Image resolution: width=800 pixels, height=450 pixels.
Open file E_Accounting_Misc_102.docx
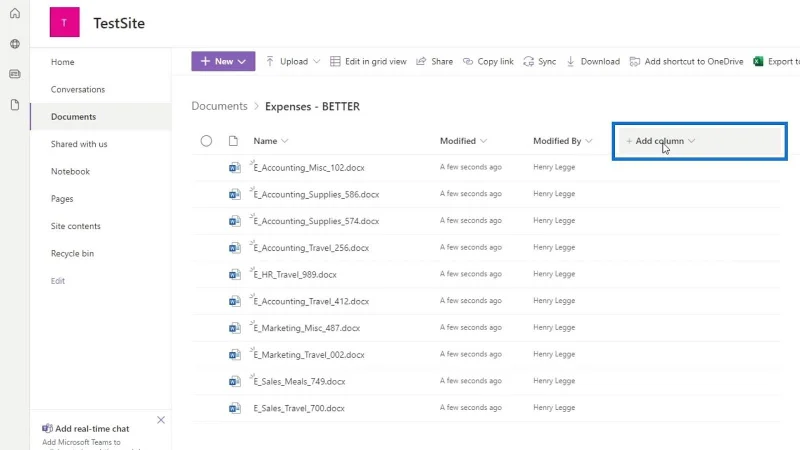[x=309, y=167]
